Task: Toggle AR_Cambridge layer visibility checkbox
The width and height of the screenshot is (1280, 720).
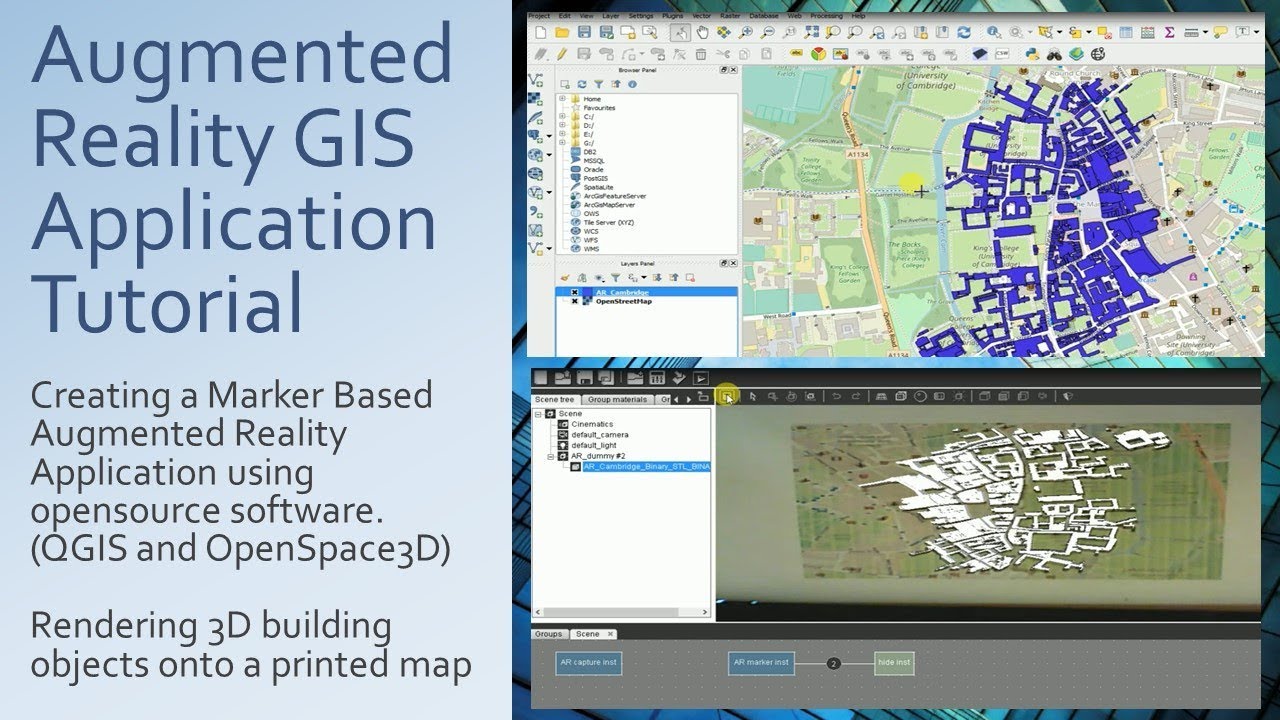Action: (574, 293)
